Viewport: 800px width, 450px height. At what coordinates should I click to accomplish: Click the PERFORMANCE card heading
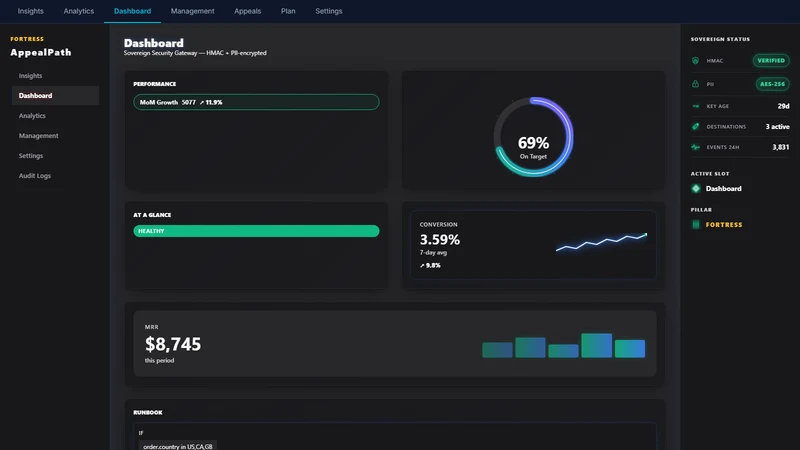click(155, 84)
